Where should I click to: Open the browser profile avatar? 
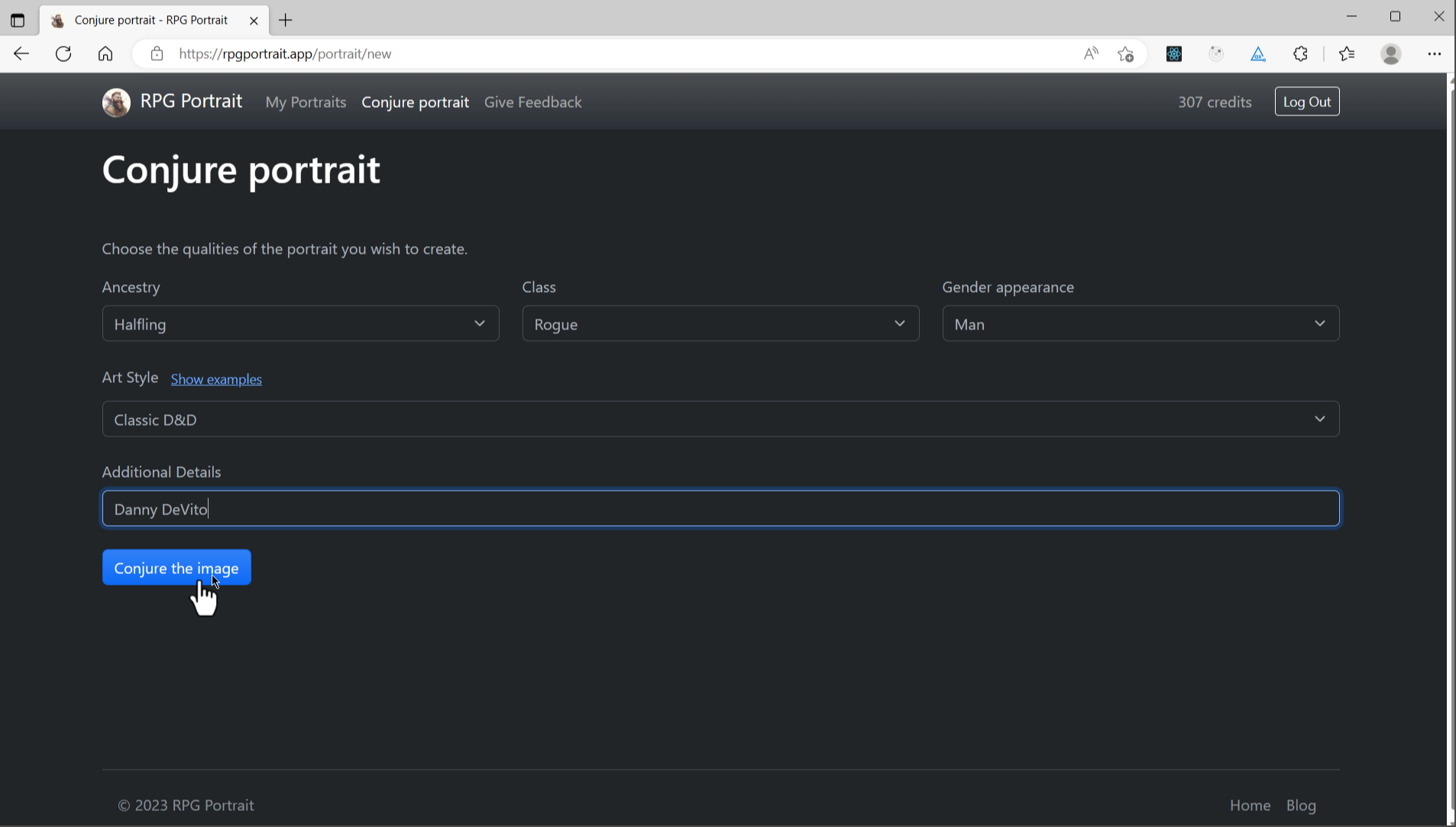pyautogui.click(x=1391, y=54)
